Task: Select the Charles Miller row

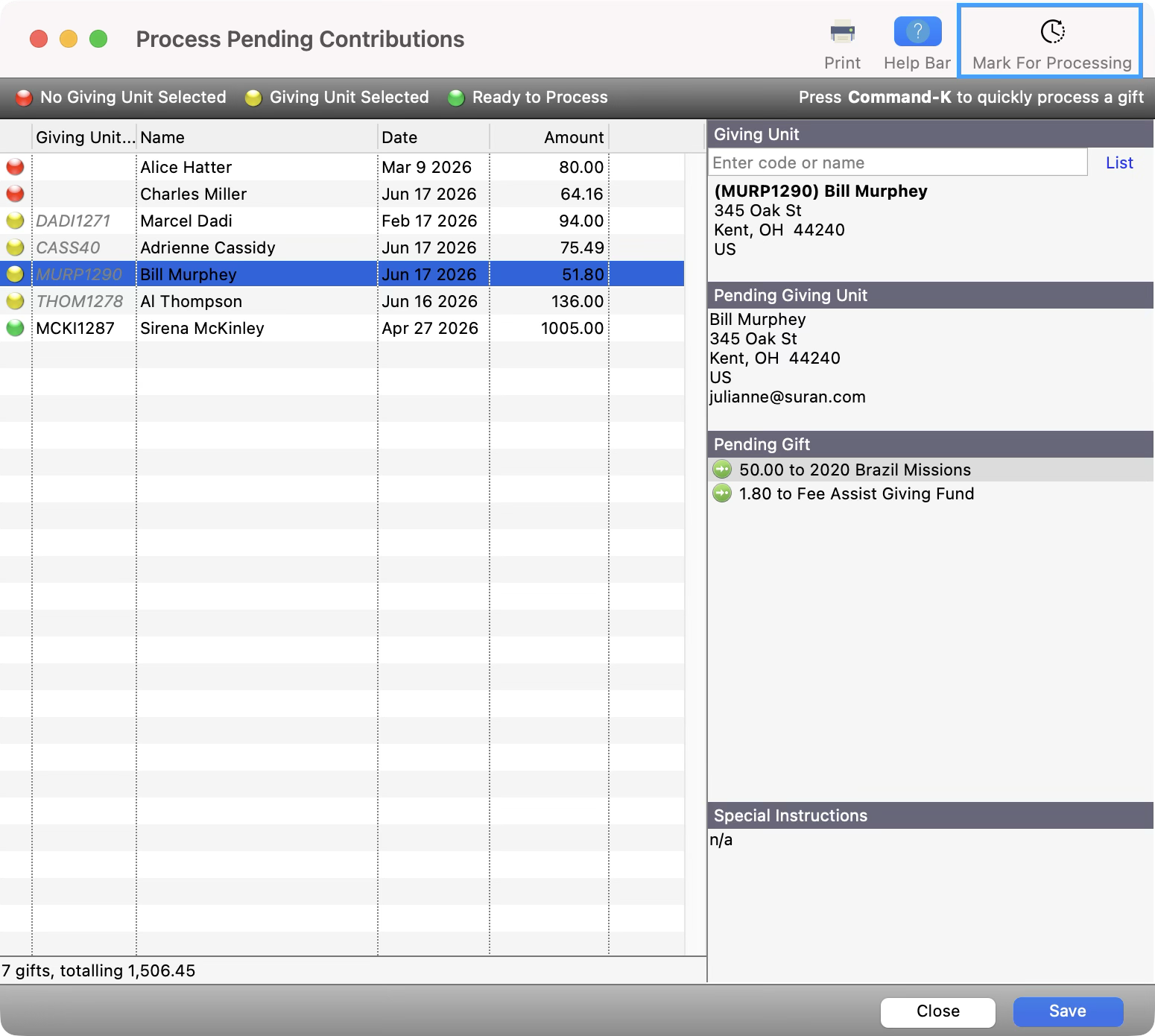Action: click(x=342, y=194)
